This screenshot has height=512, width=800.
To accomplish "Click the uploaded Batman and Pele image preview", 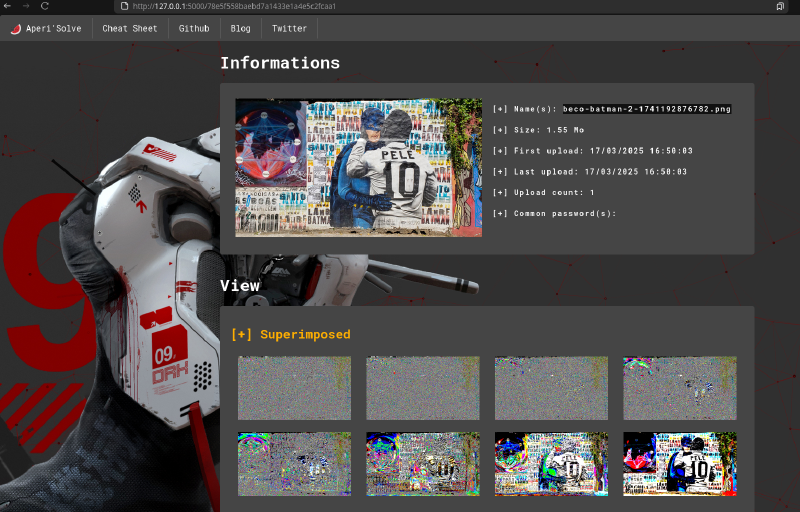I will pos(358,167).
